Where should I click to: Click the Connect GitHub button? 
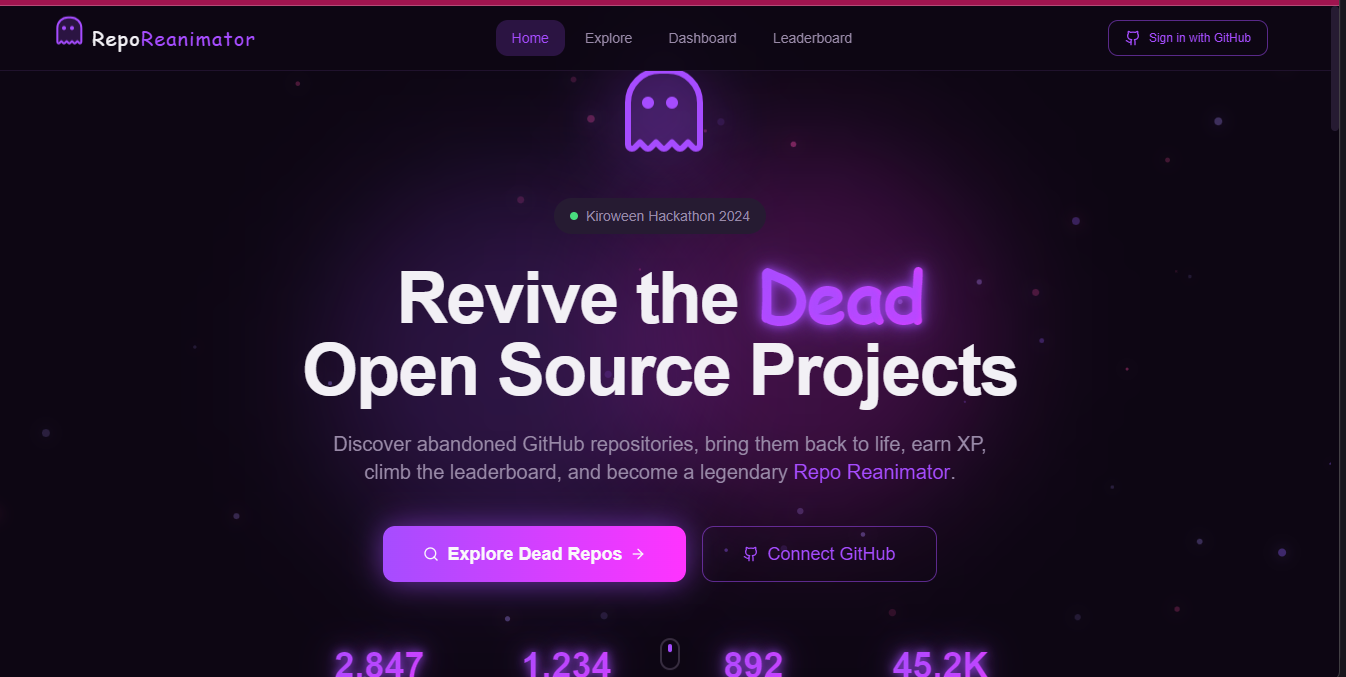click(x=819, y=554)
